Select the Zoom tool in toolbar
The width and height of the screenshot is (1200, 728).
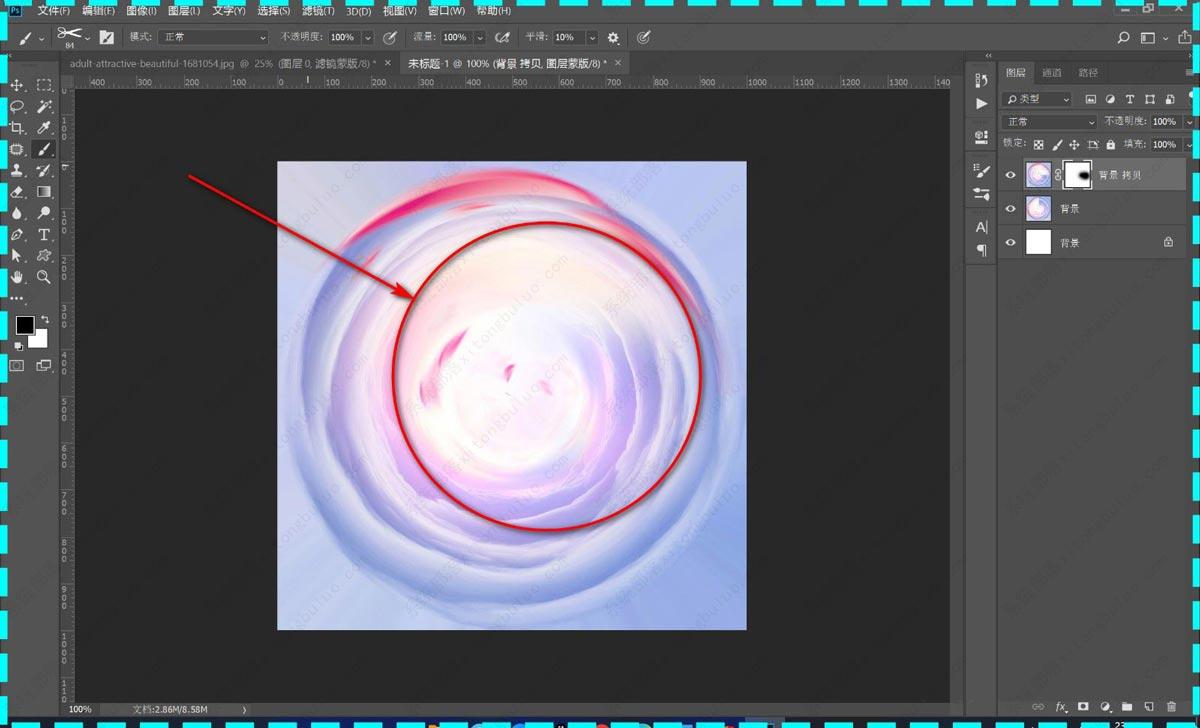(x=44, y=277)
